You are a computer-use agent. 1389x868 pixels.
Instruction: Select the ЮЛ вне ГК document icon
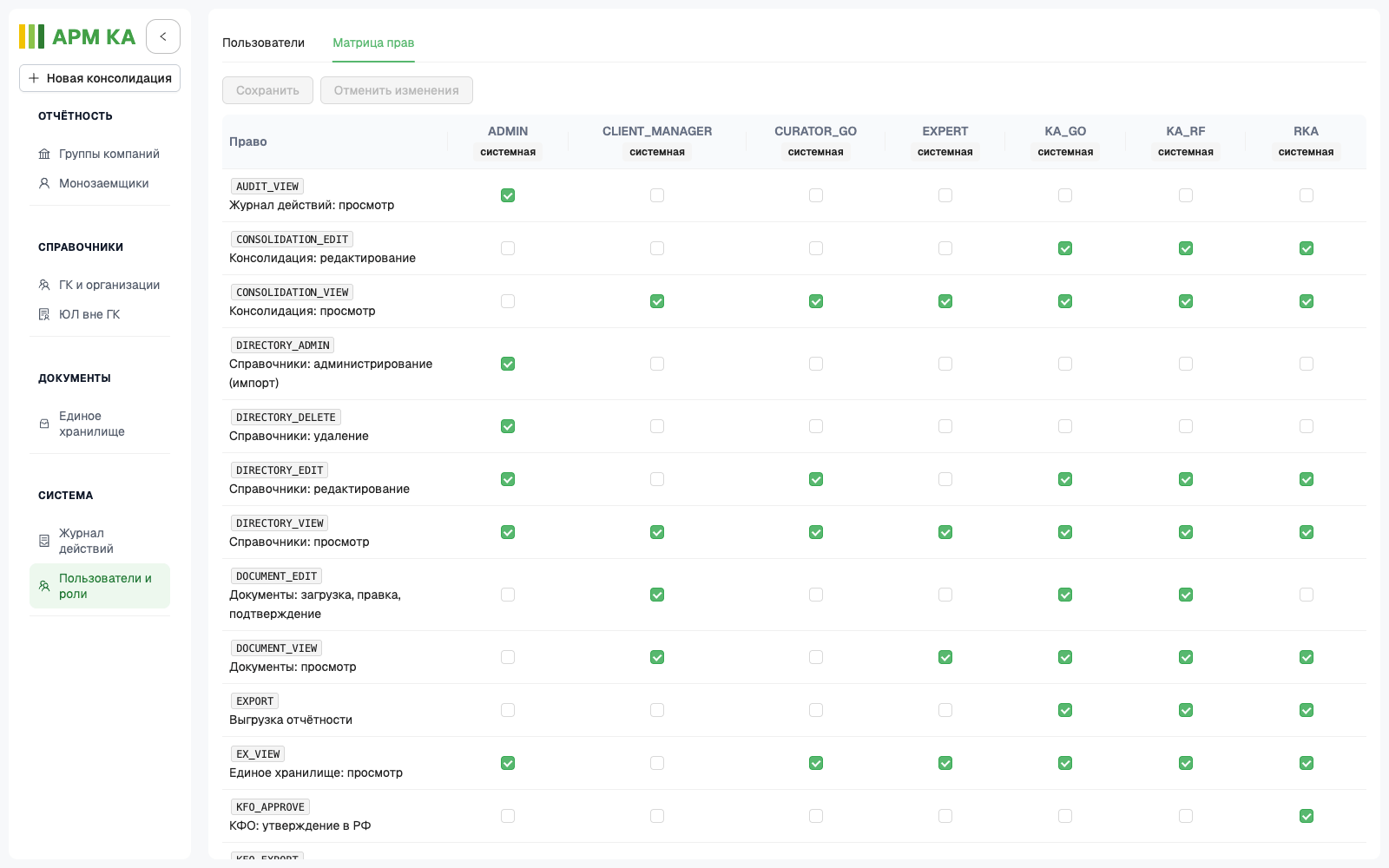point(44,314)
